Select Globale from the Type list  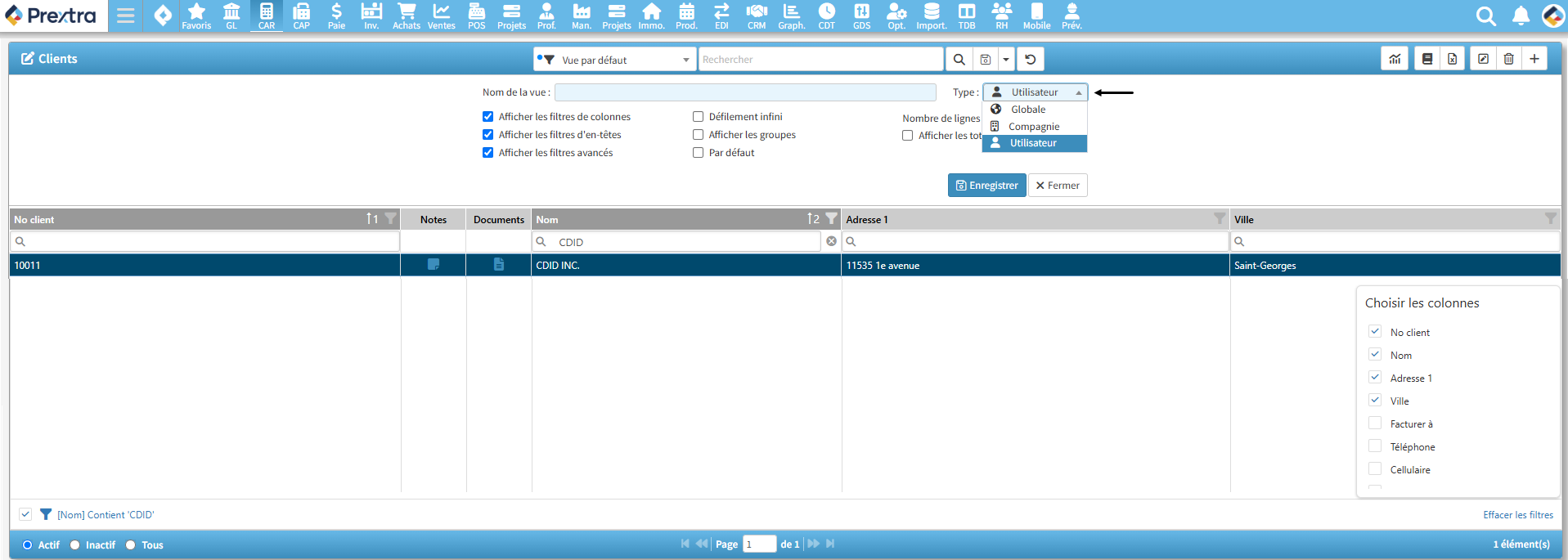tap(1028, 110)
